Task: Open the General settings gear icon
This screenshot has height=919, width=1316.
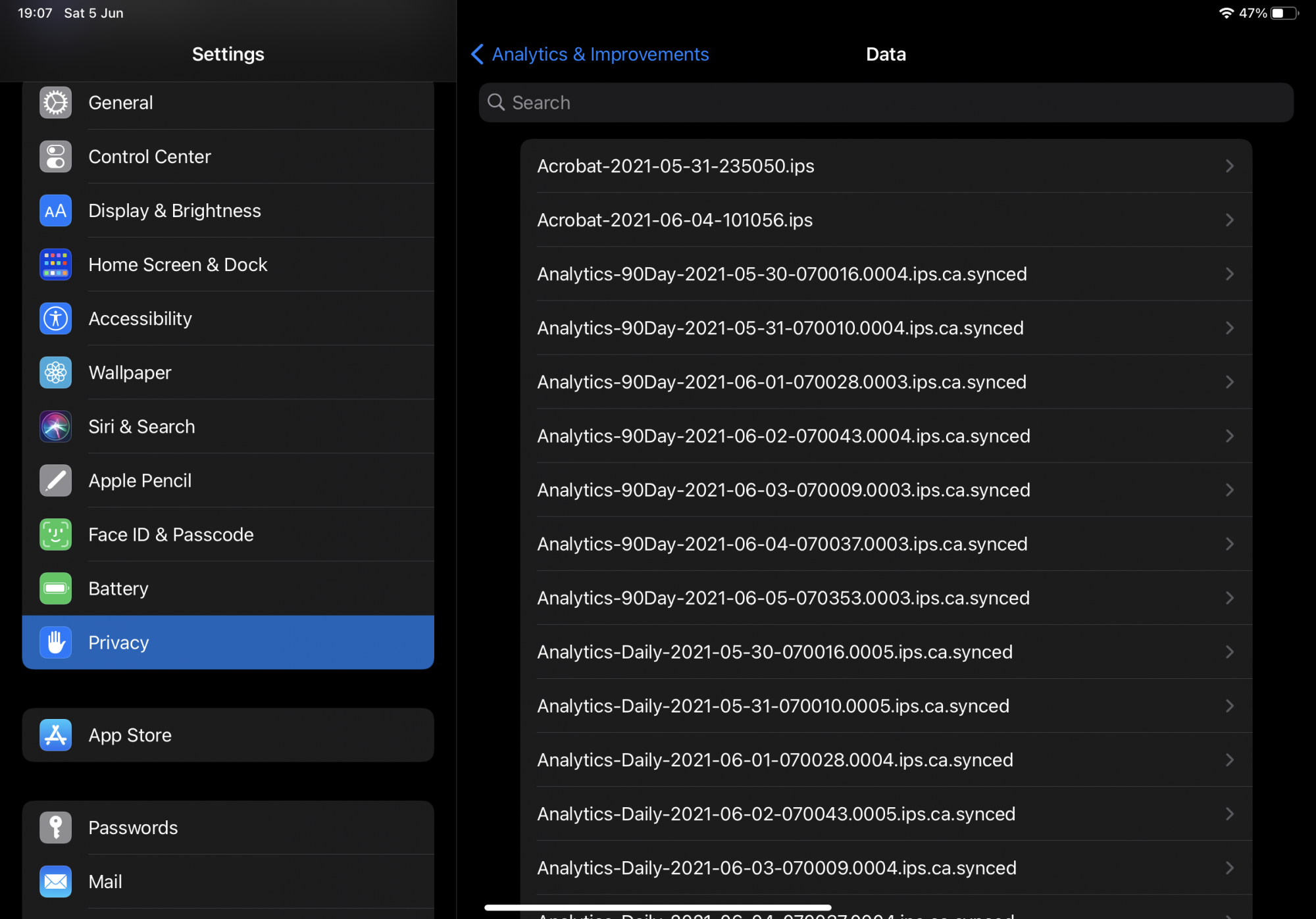Action: coord(56,103)
